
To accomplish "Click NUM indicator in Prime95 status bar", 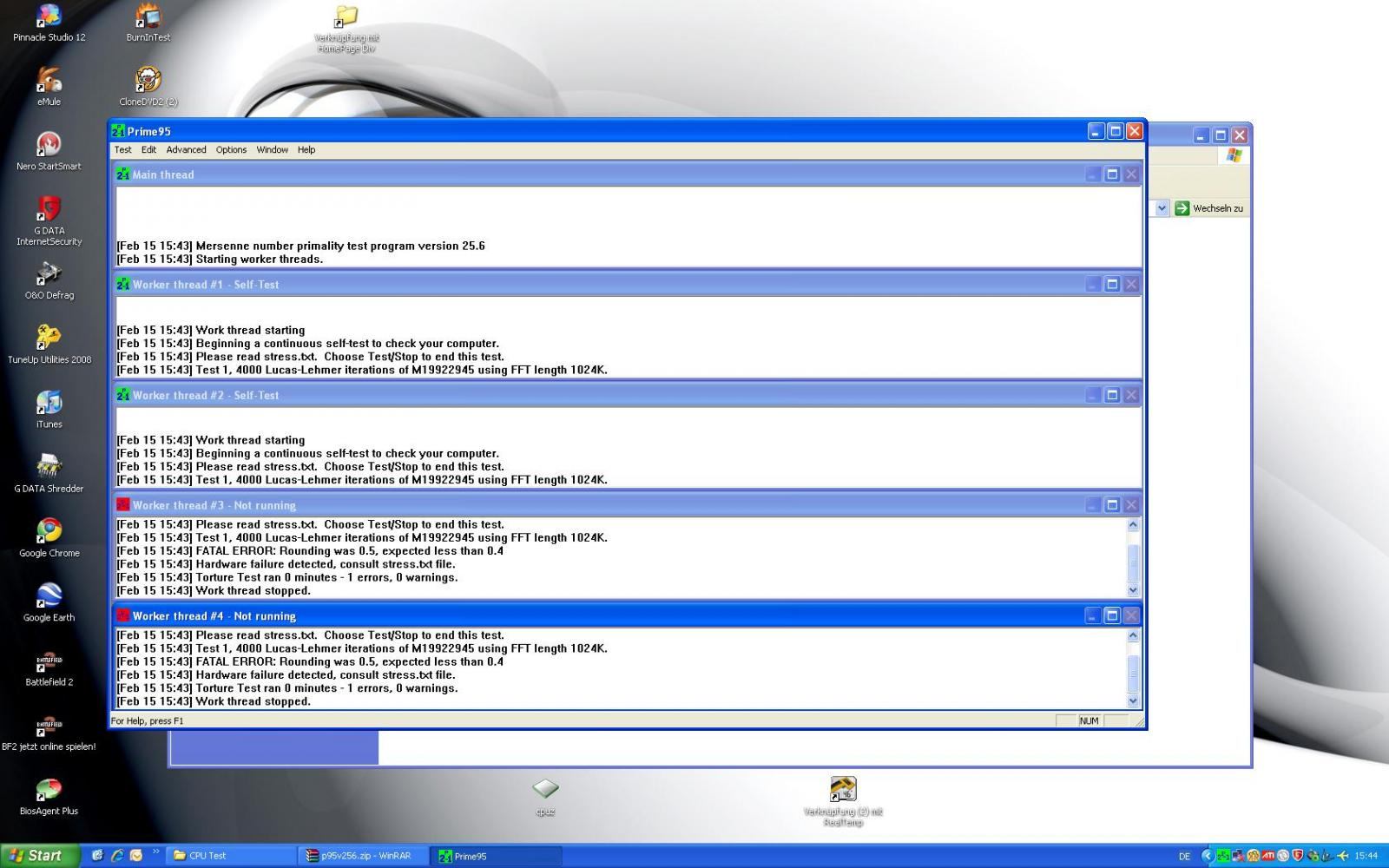I will tap(1089, 720).
